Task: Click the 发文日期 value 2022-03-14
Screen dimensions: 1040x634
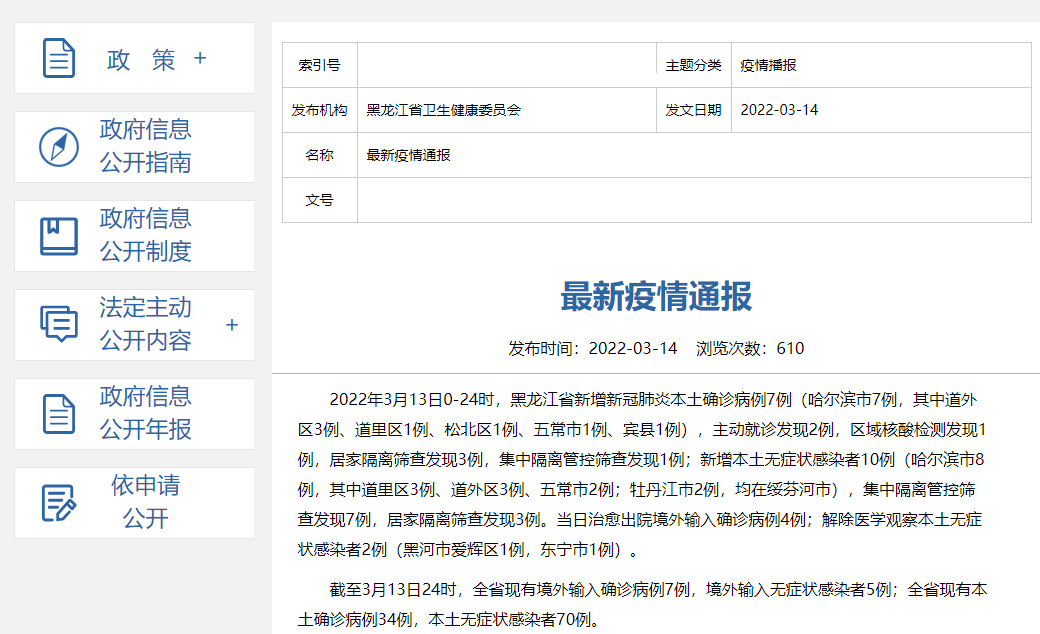Action: [x=779, y=110]
